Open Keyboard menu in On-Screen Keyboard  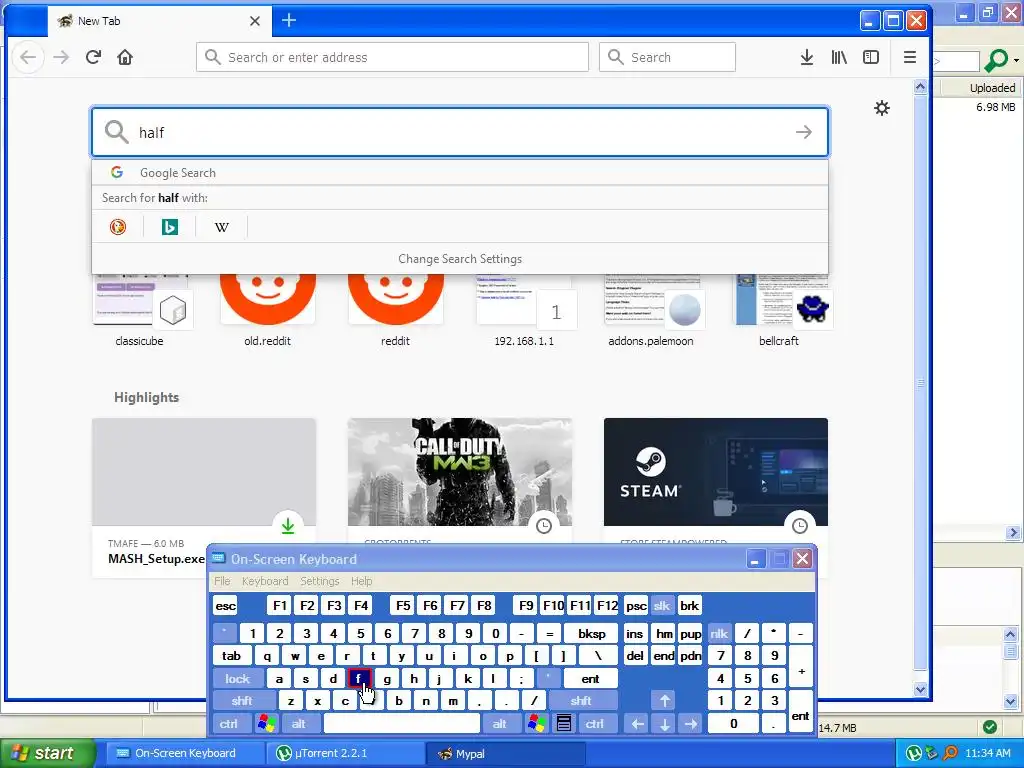click(264, 581)
